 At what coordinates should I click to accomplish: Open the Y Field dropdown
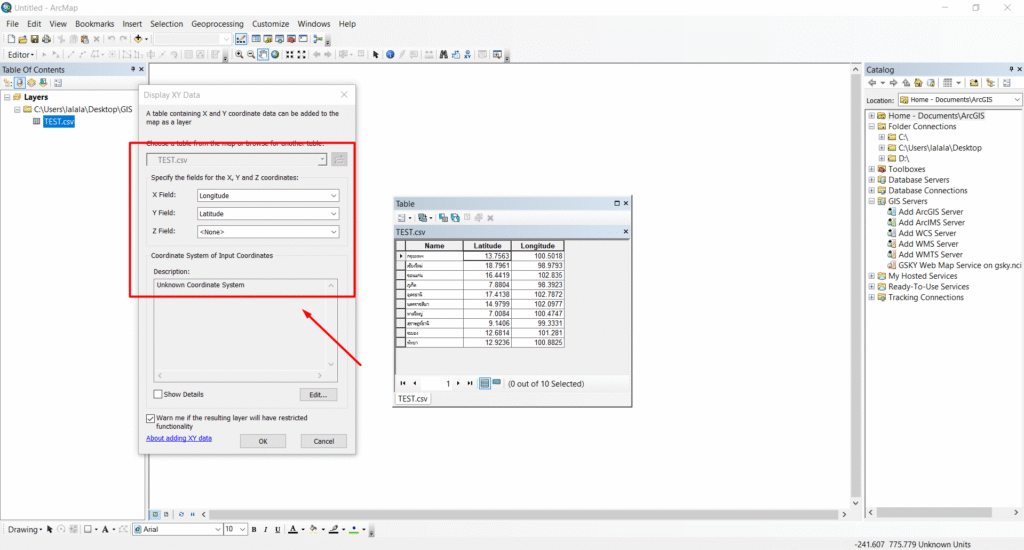tap(333, 214)
